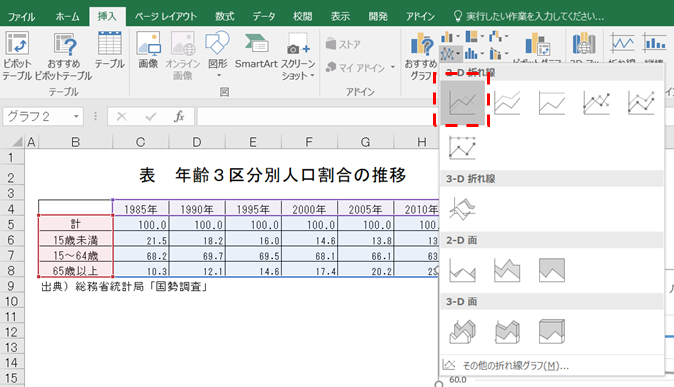Screen dimensions: 674x387
Task: Insert a SmartArt graphic
Action: 256,50
